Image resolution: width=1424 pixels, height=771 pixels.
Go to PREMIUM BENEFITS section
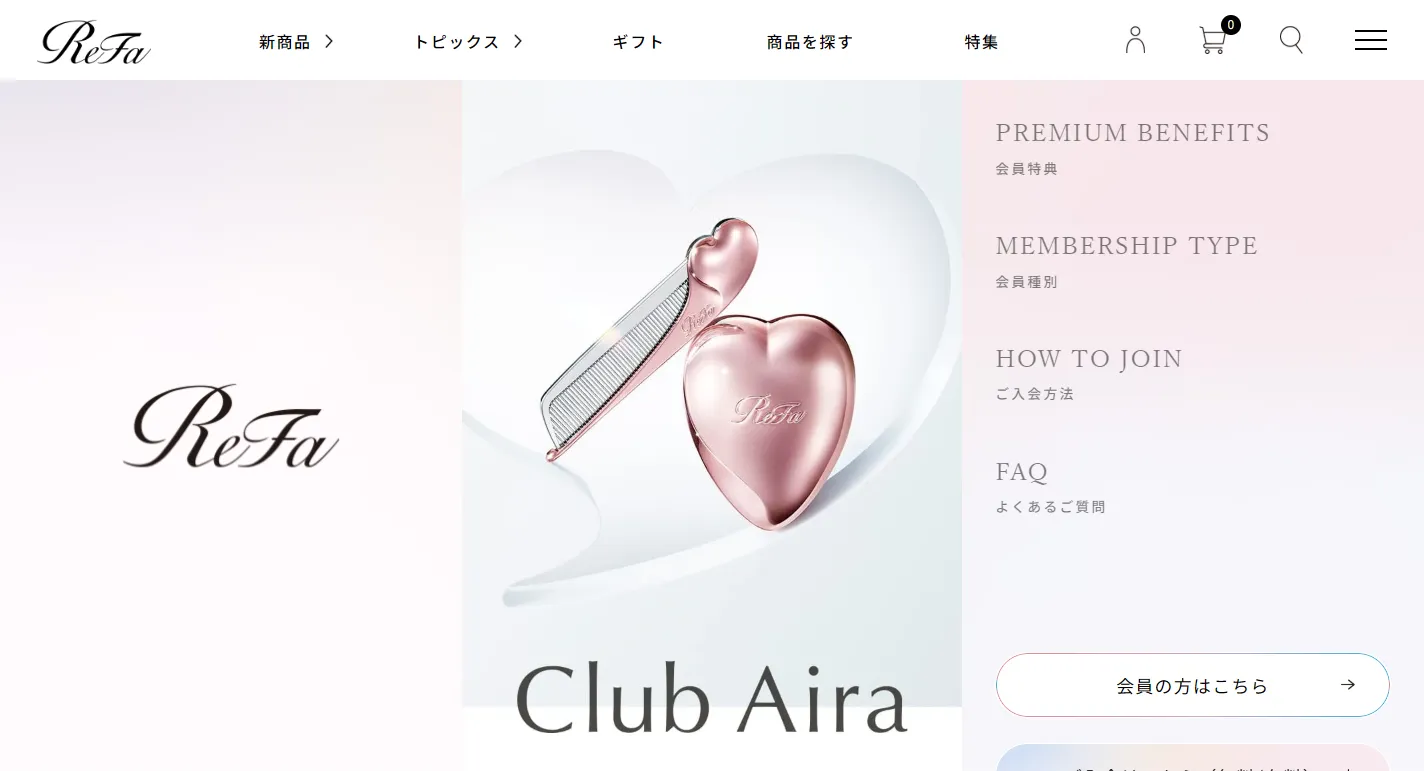[x=1133, y=148]
